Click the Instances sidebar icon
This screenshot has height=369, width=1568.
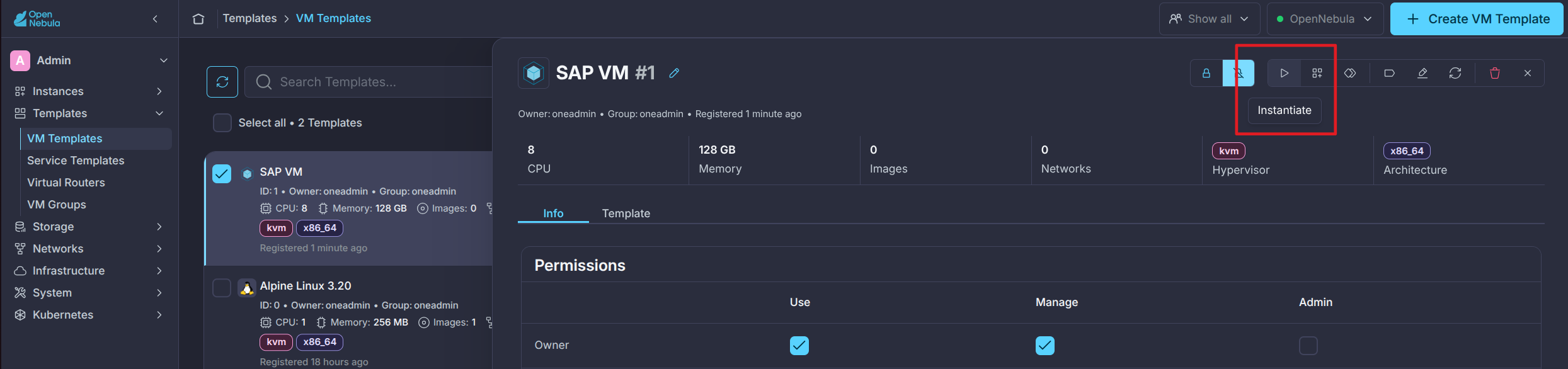tap(20, 91)
